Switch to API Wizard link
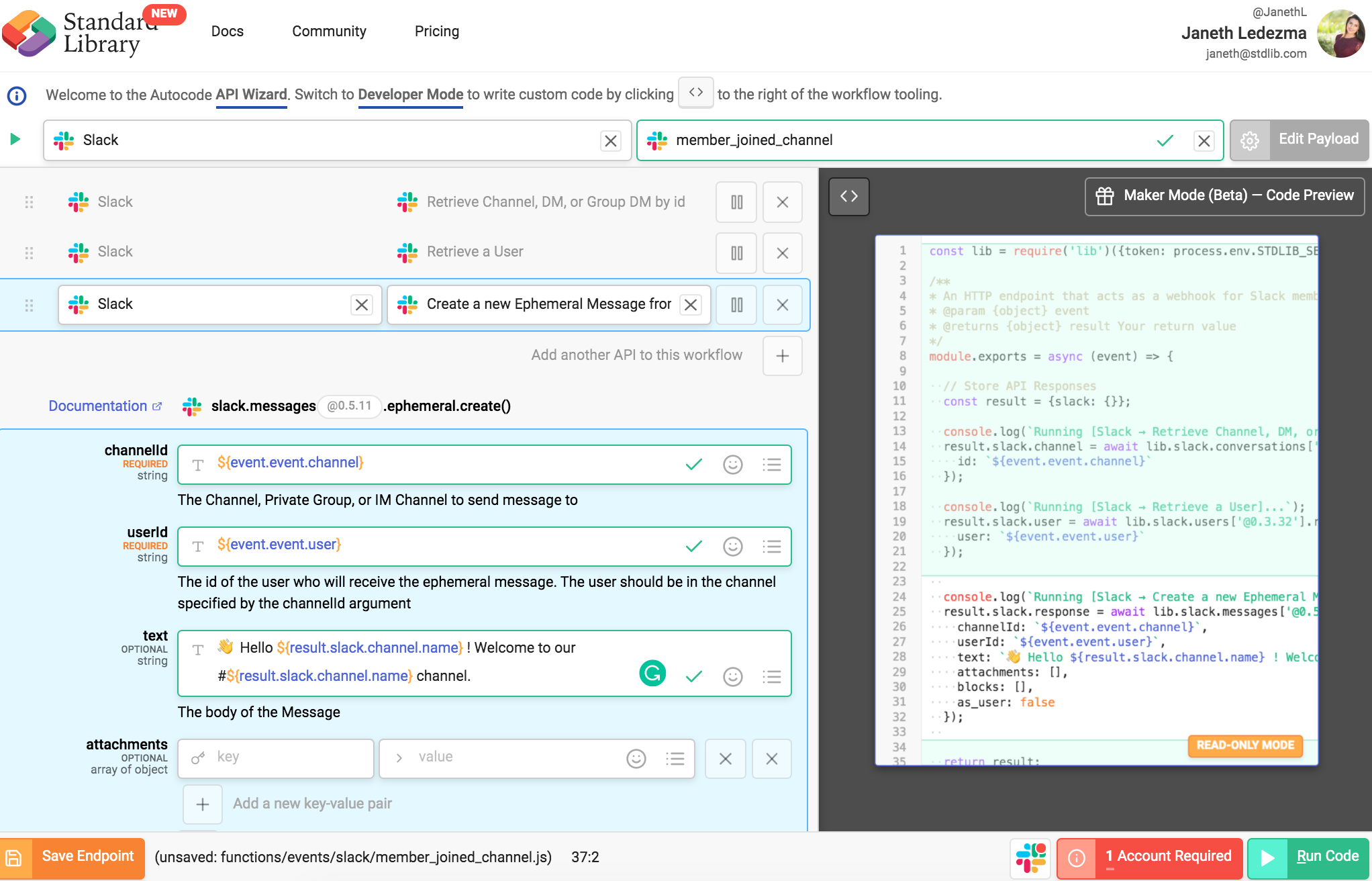1372x881 pixels. (251, 95)
